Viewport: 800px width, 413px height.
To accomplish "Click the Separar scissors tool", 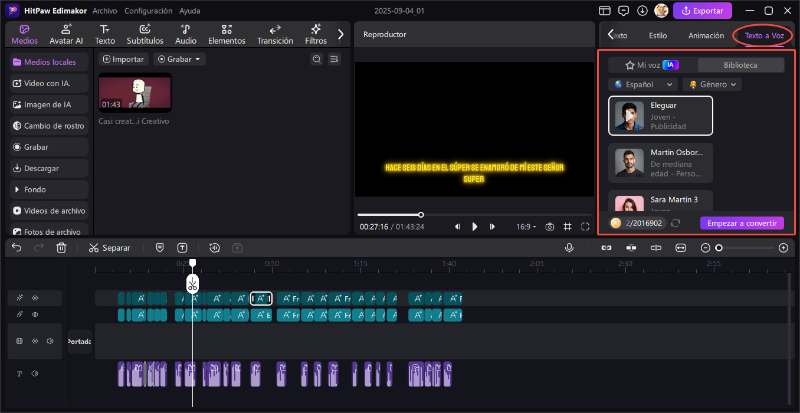I will click(x=108, y=247).
